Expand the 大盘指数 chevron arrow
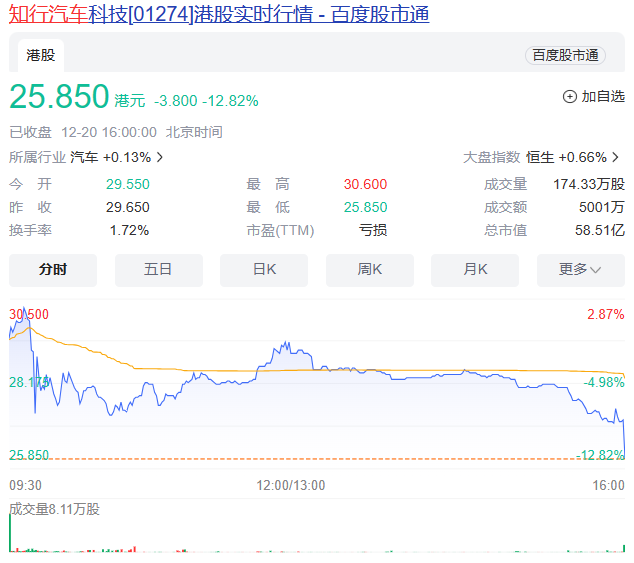The width and height of the screenshot is (634, 563). 616,157
